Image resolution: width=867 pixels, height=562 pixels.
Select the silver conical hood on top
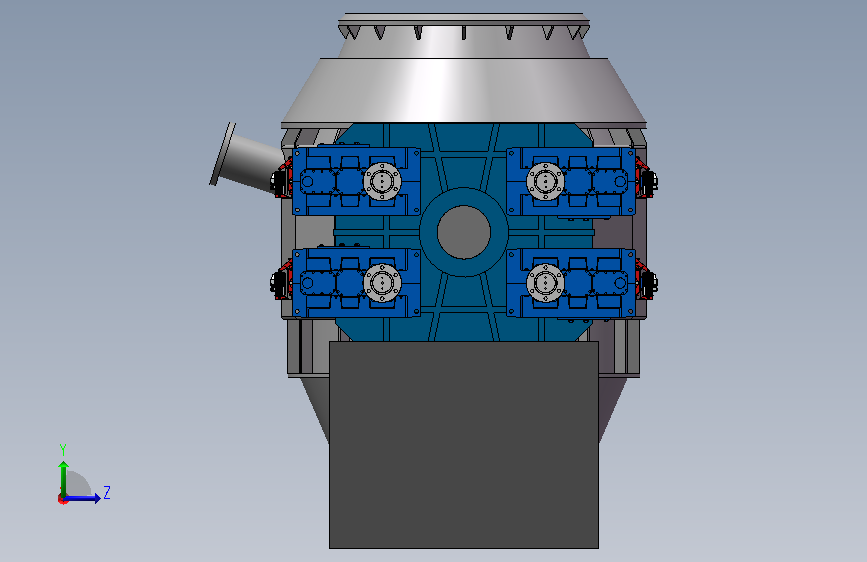463,90
